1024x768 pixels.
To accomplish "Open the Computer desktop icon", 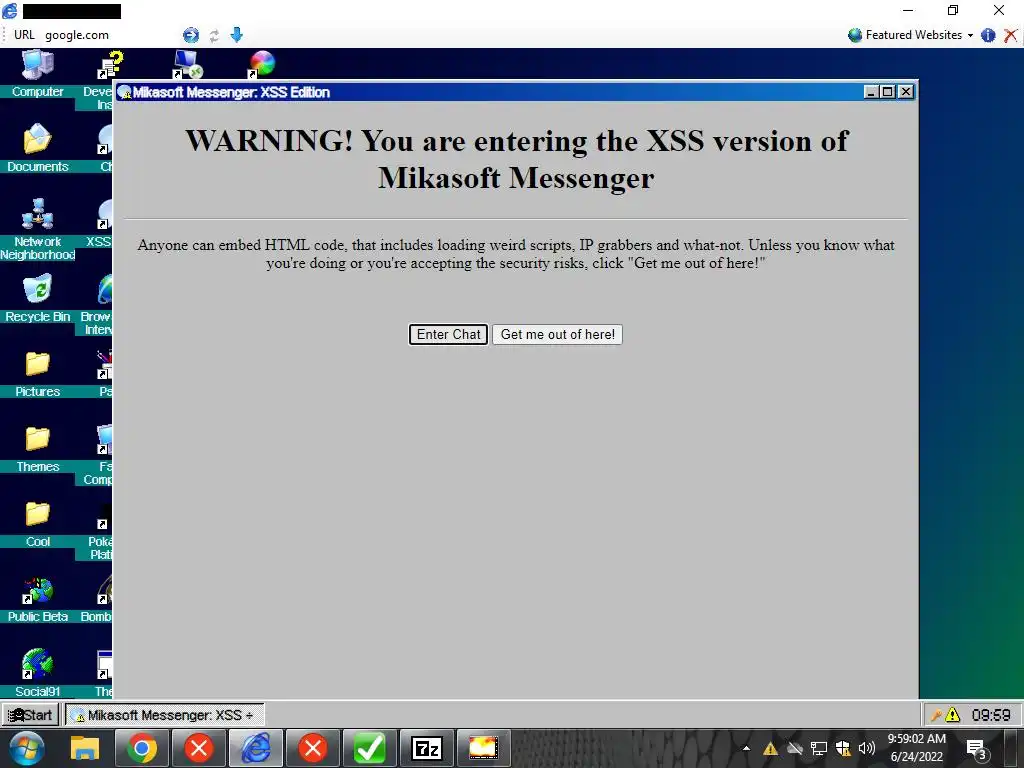I will 37,74.
